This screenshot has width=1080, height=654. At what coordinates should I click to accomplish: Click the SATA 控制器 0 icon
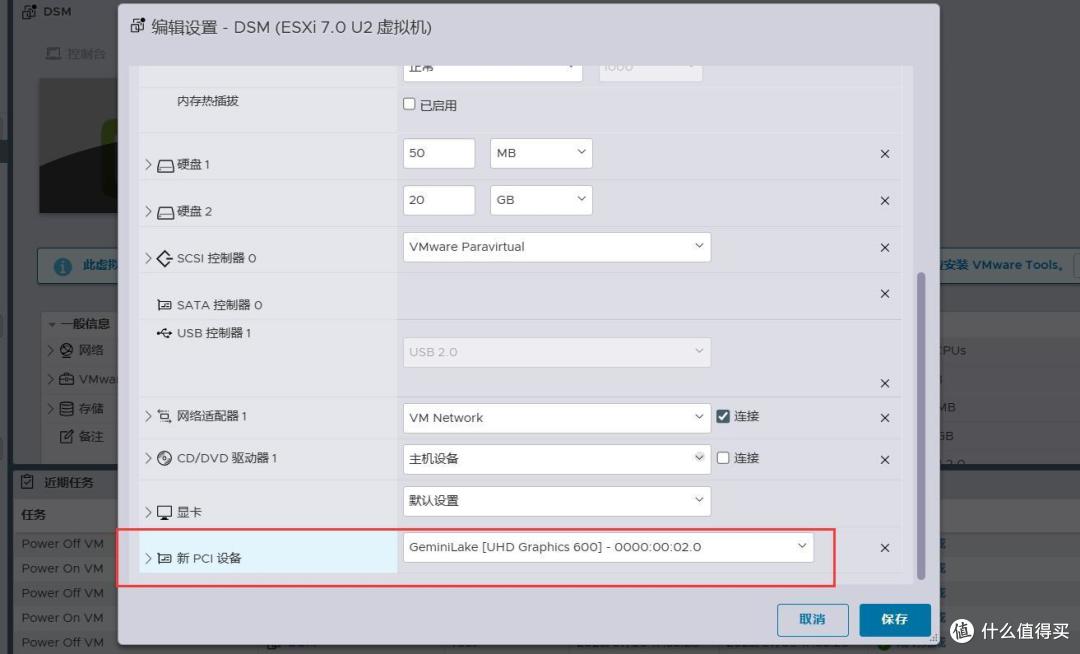point(165,304)
